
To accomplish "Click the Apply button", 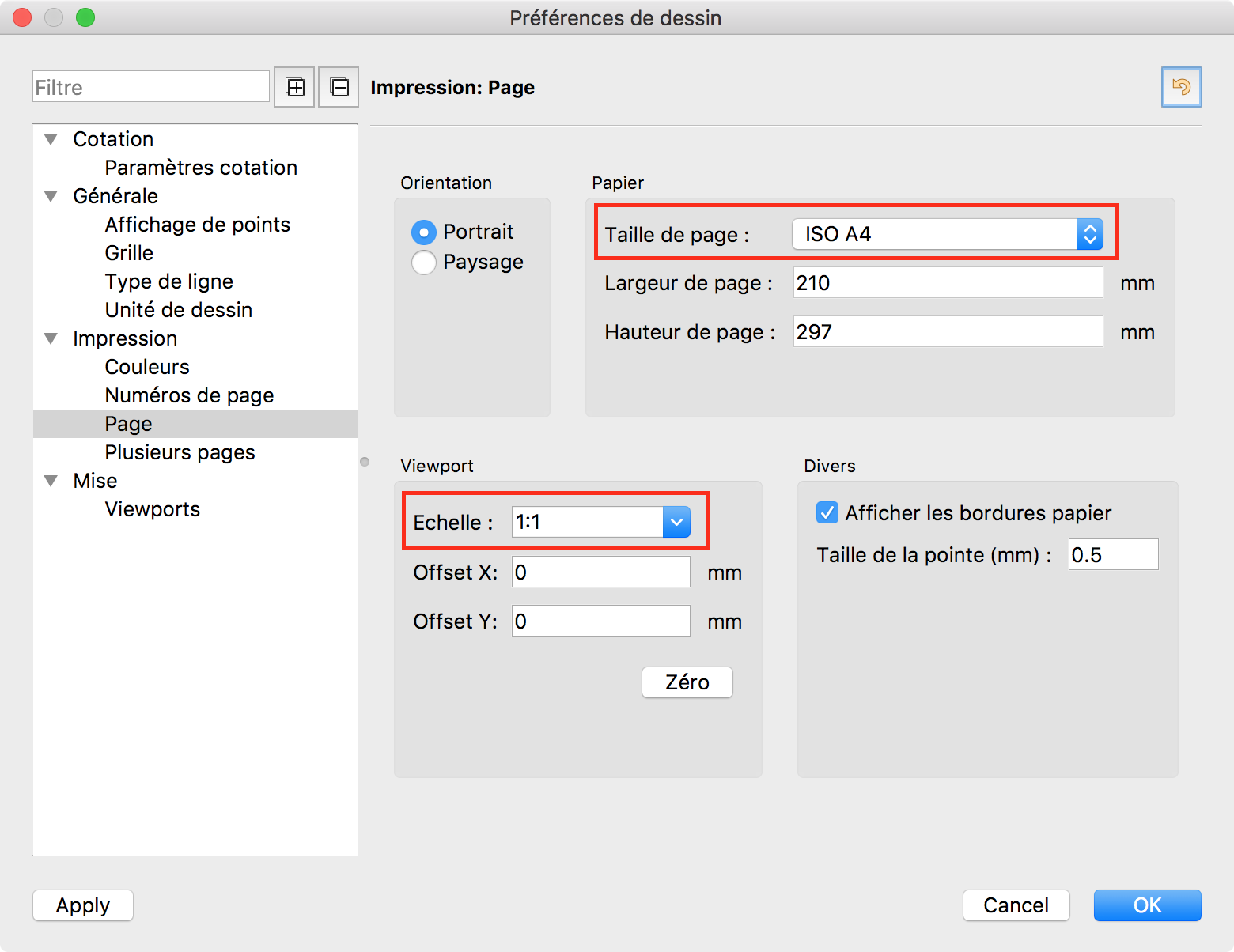I will [83, 905].
